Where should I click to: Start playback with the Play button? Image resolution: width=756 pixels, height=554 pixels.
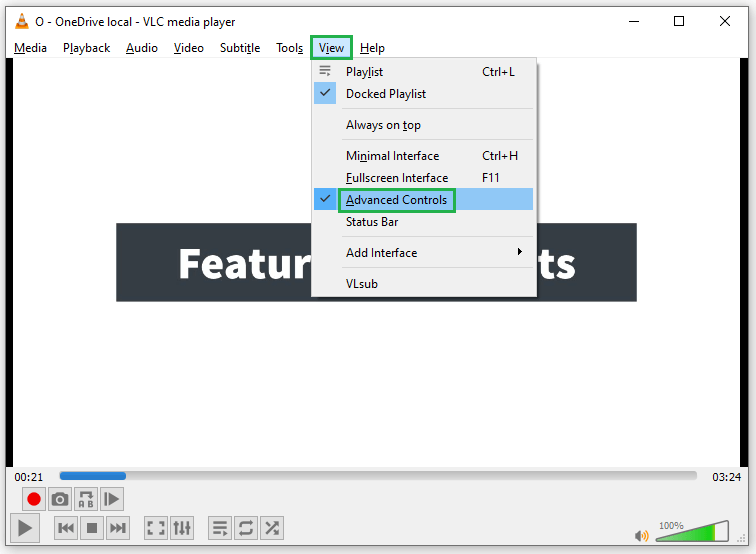tap(25, 528)
